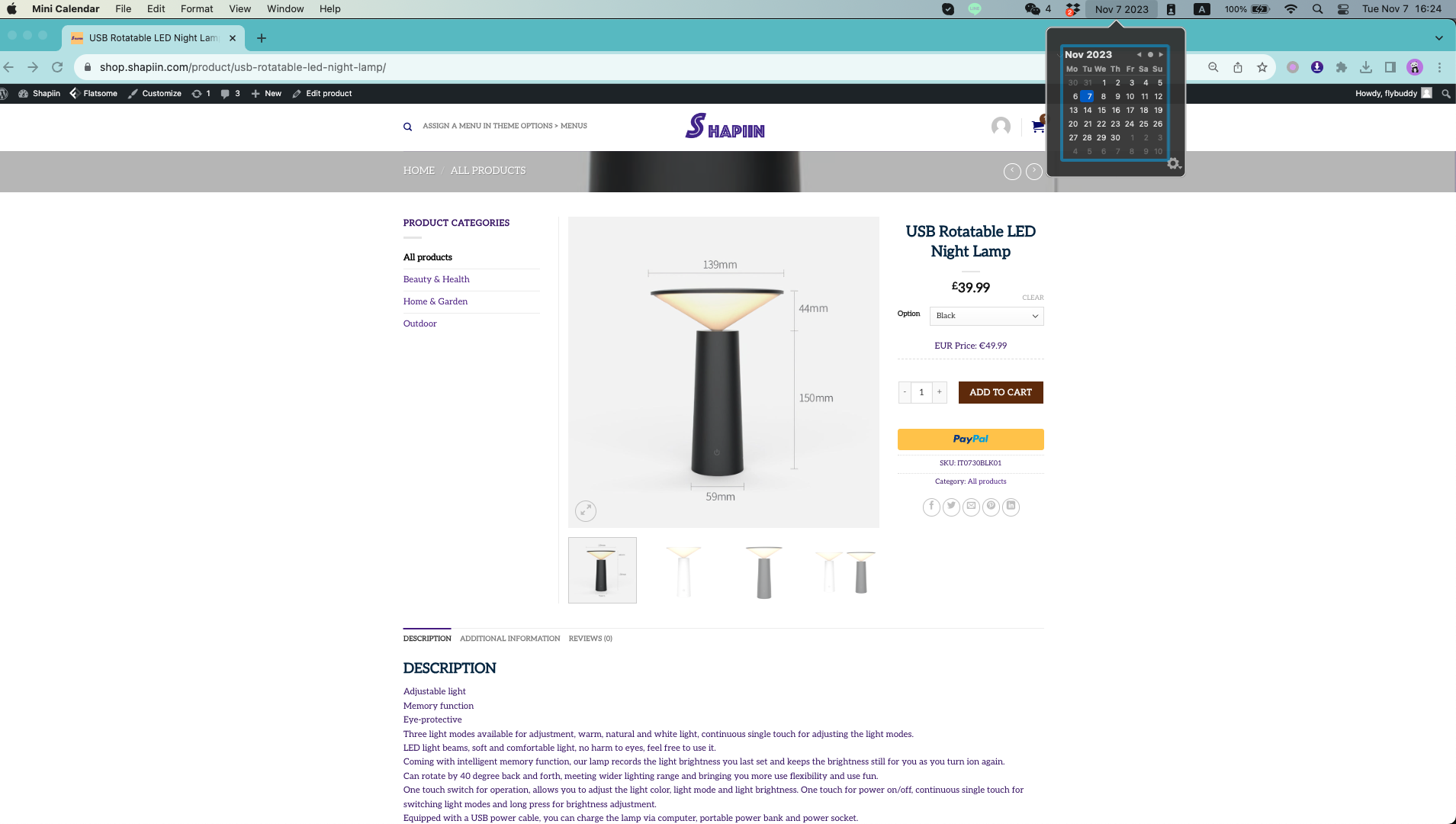Email product to a friend icon
This screenshot has width=1456, height=824.
[x=971, y=507]
